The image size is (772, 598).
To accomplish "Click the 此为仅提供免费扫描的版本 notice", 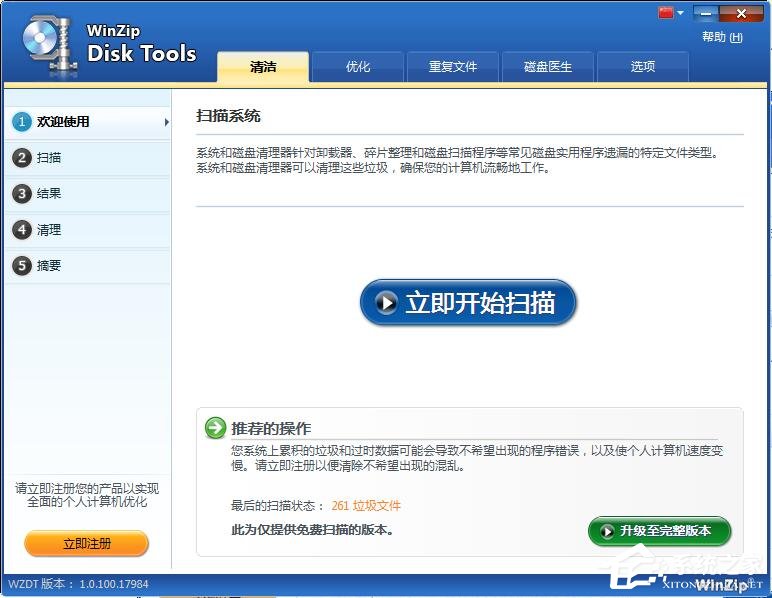I will tap(312, 530).
